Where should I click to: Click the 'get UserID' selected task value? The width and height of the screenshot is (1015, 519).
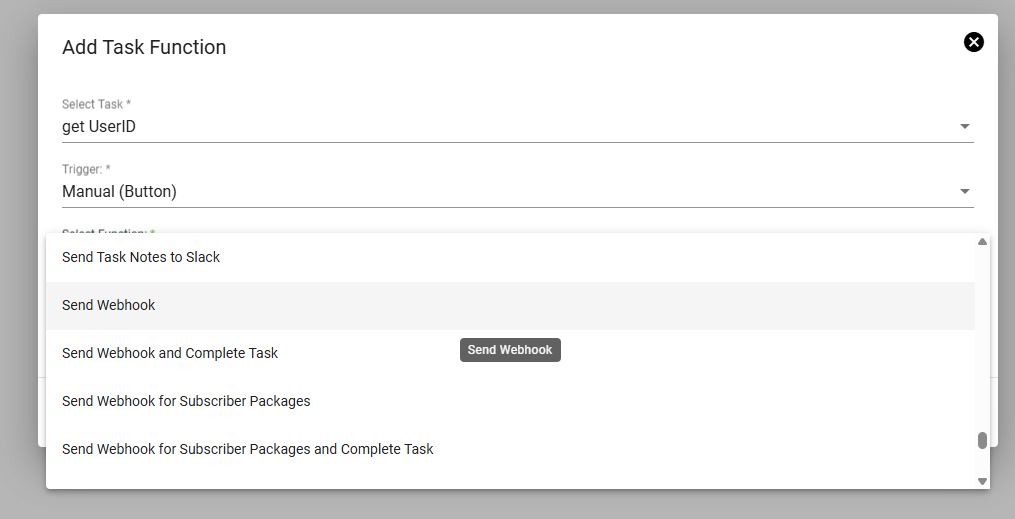pos(99,127)
